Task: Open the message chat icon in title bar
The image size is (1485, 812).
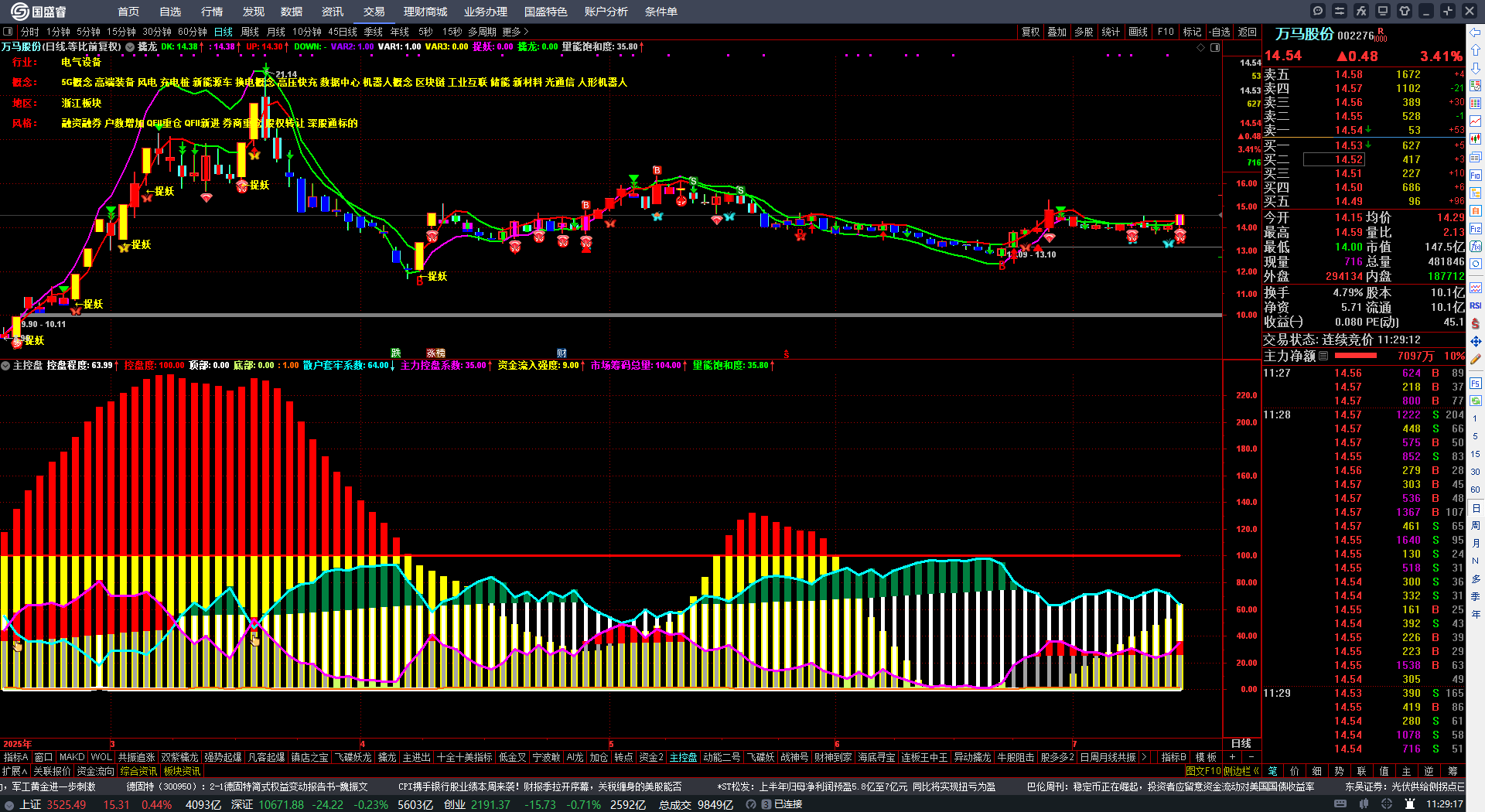Action: pos(1318,11)
